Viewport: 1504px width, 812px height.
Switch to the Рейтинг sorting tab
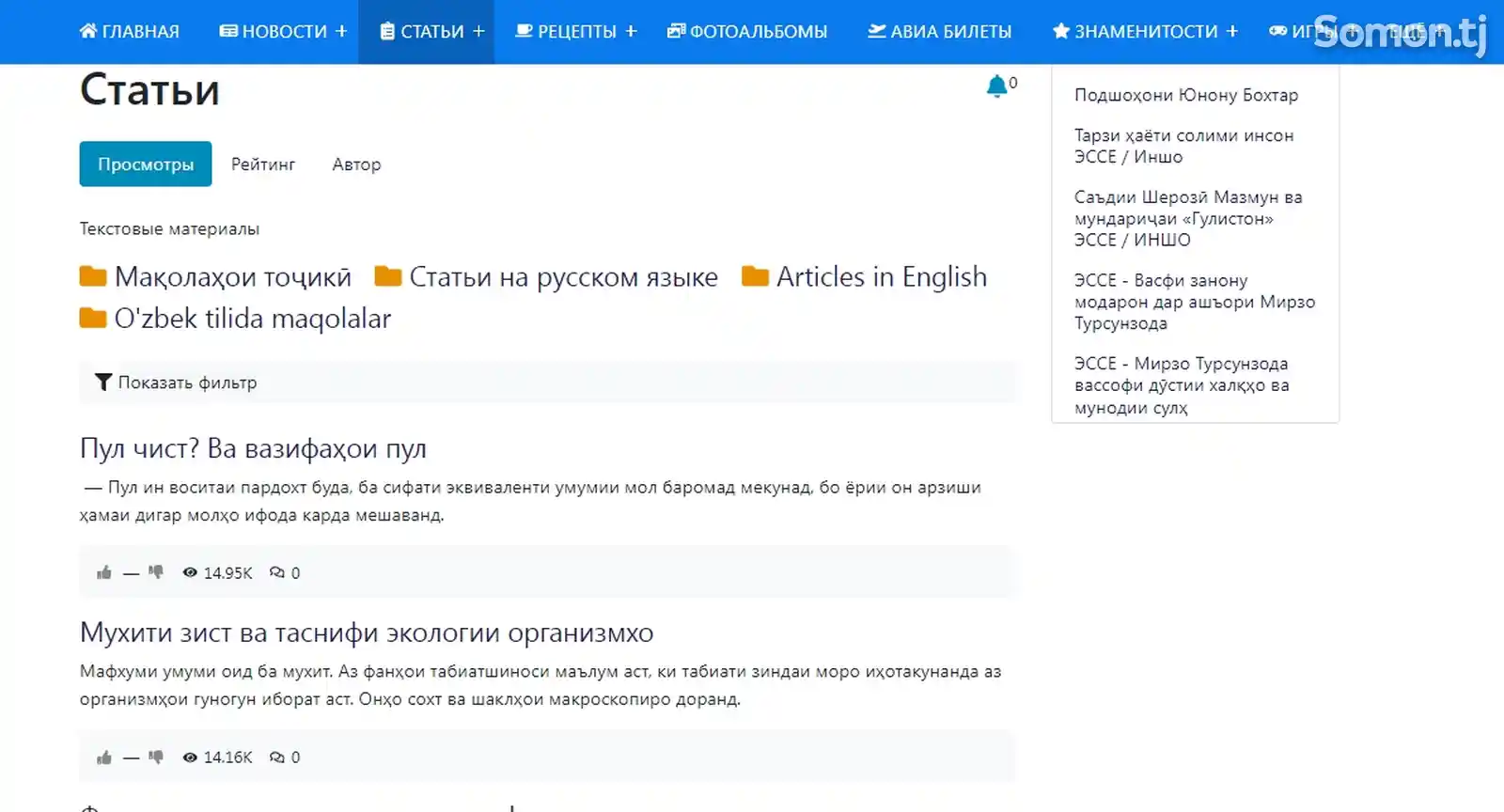263,164
